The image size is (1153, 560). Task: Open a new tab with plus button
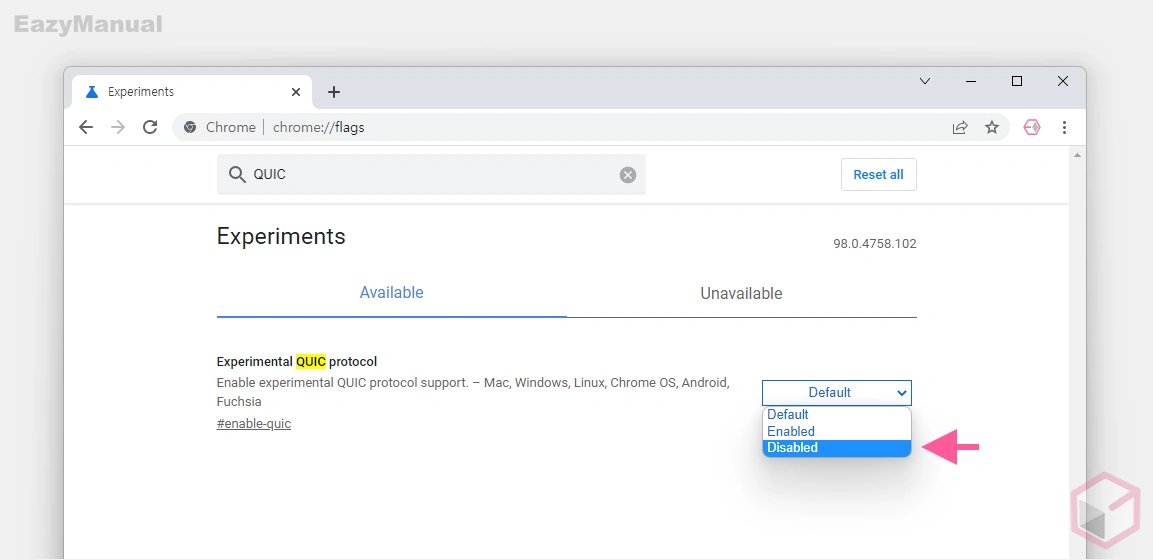[334, 92]
